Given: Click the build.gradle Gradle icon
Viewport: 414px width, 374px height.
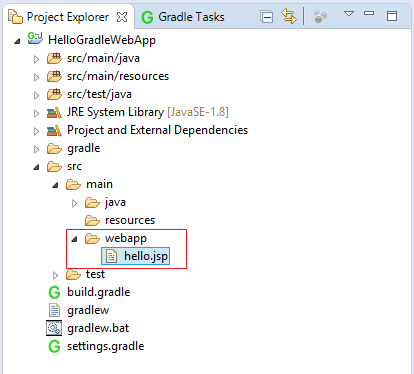Looking at the screenshot, I should tap(54, 292).
